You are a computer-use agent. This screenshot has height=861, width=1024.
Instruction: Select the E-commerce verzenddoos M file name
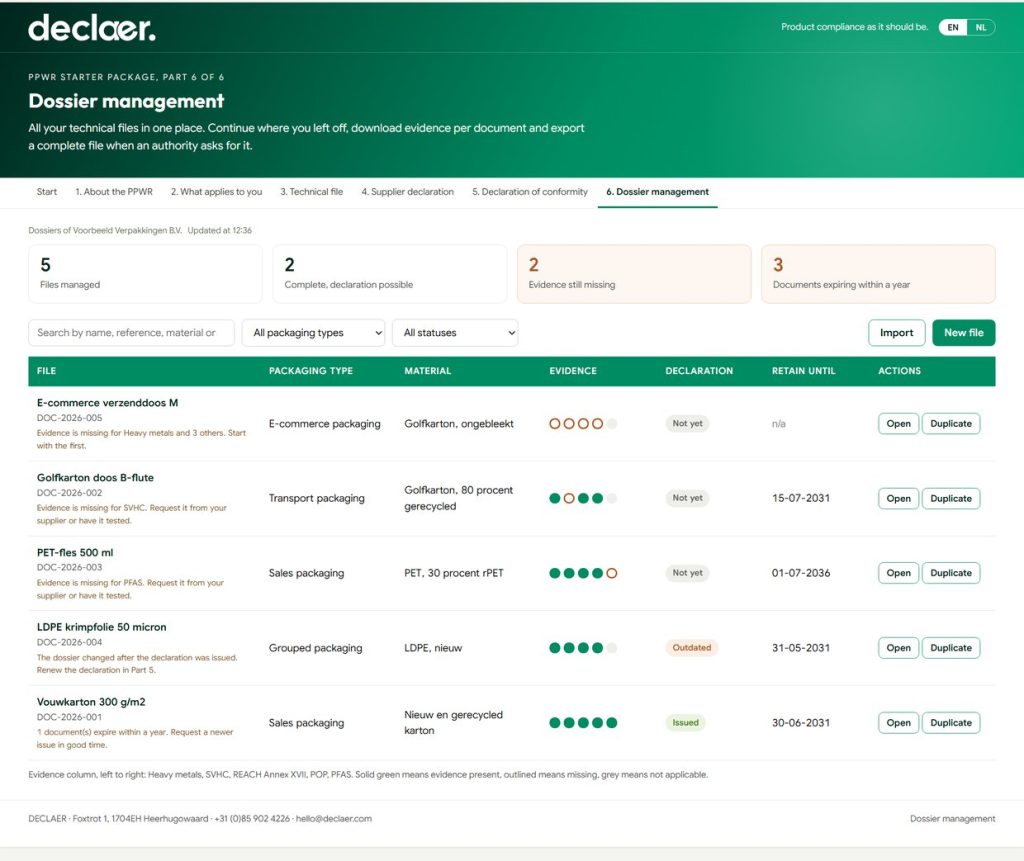coord(107,403)
